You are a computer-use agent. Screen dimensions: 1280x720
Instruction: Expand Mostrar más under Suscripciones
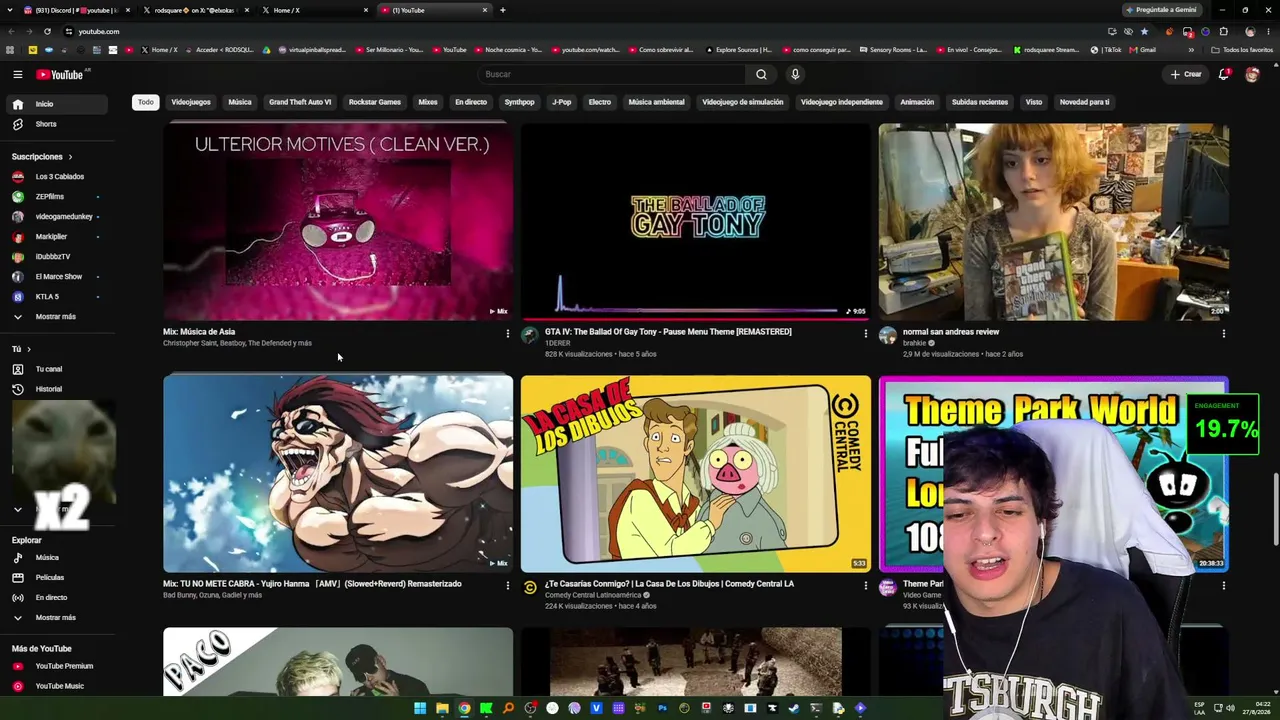58,316
